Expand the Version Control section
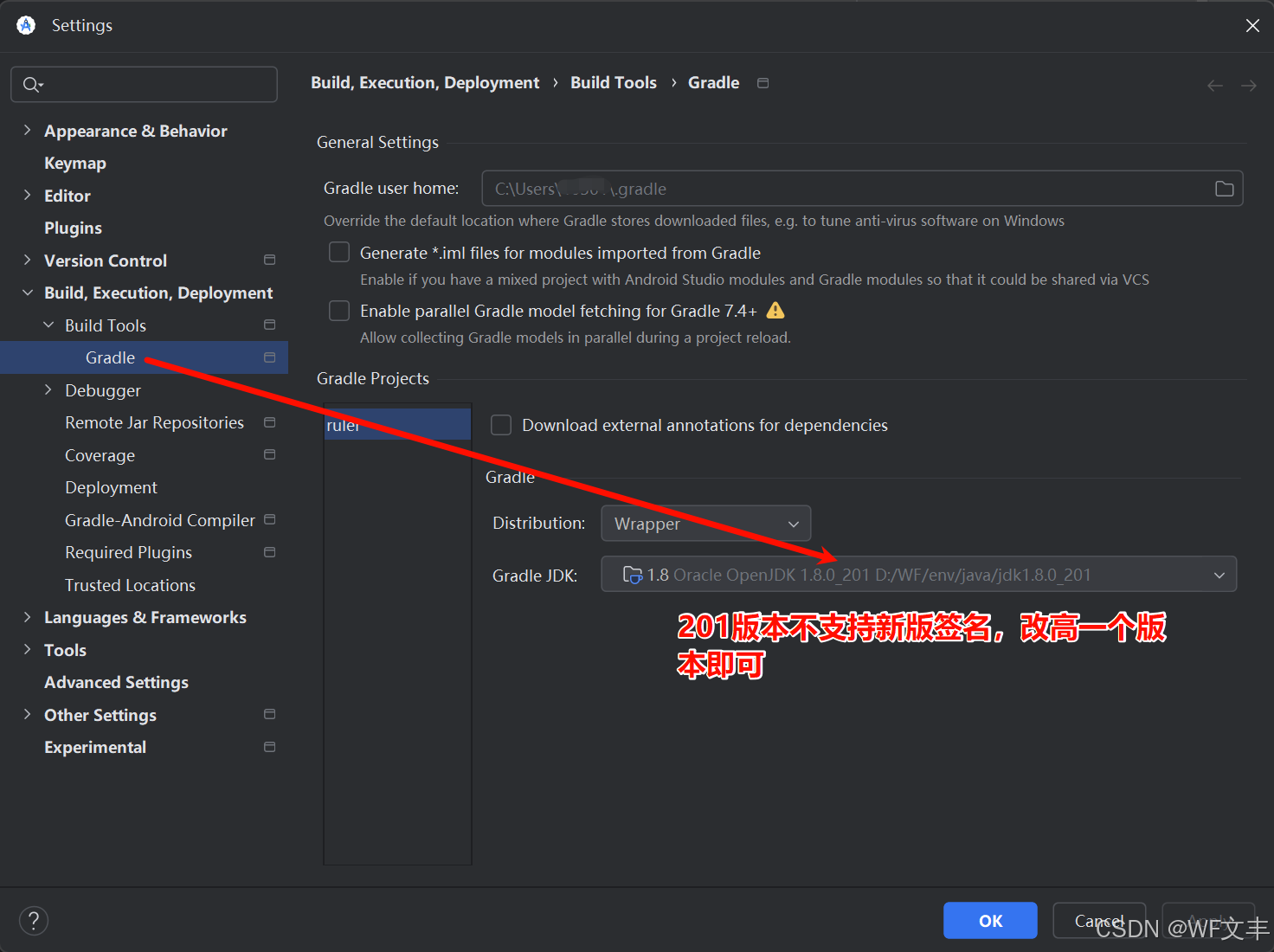 27,260
